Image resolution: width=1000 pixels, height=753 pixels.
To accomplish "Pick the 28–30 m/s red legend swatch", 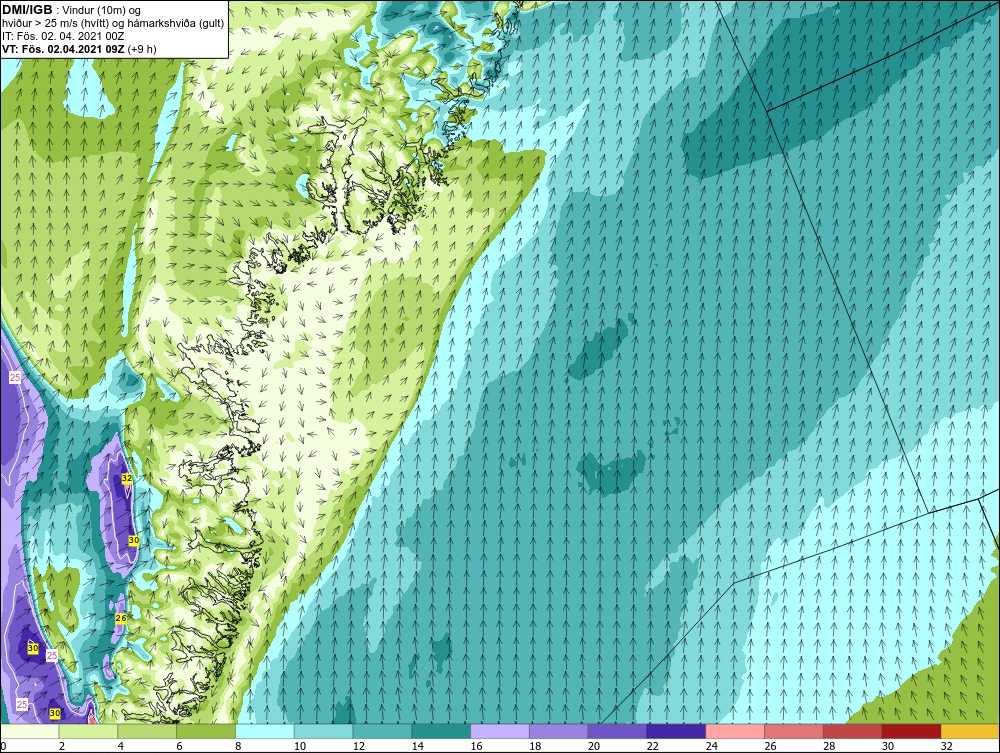I will tap(853, 732).
